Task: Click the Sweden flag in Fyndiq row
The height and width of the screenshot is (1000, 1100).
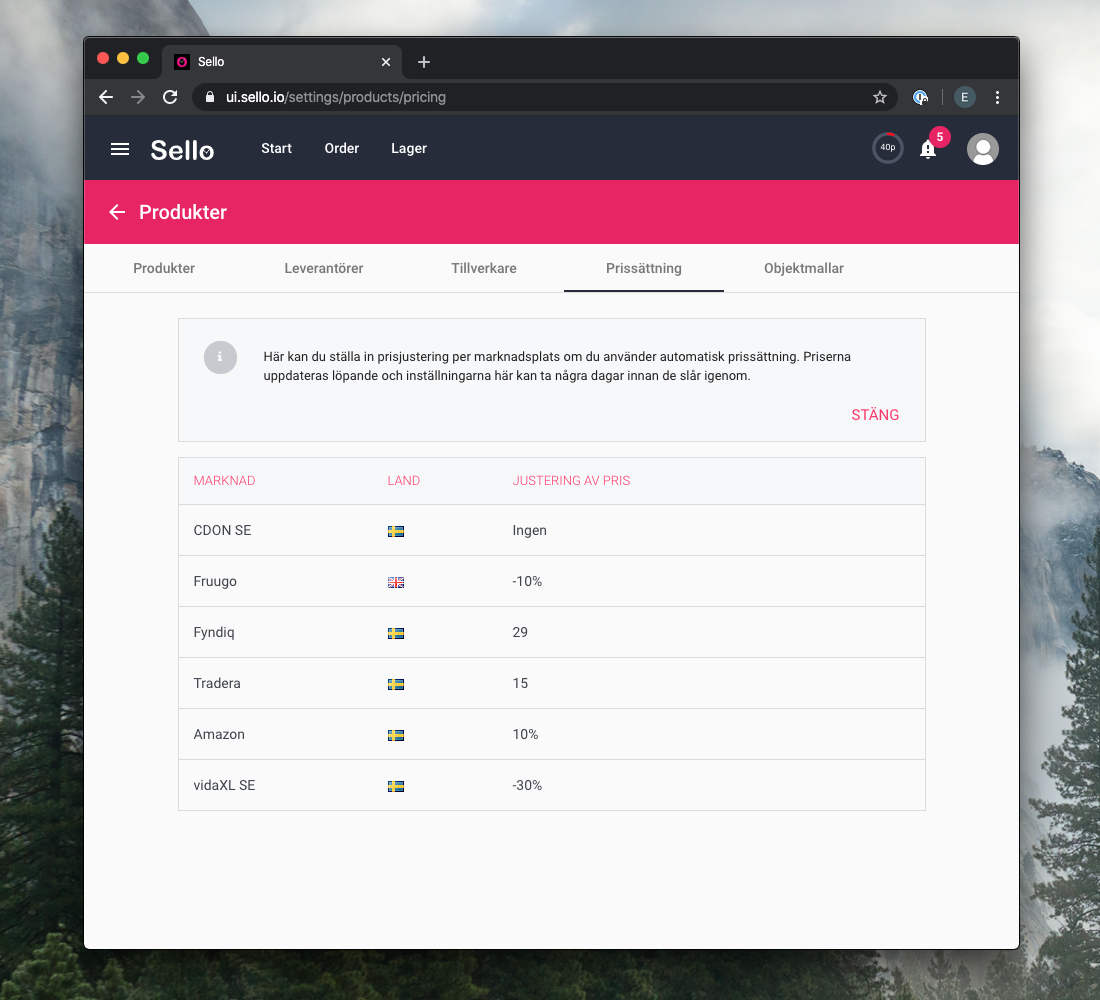Action: click(396, 634)
